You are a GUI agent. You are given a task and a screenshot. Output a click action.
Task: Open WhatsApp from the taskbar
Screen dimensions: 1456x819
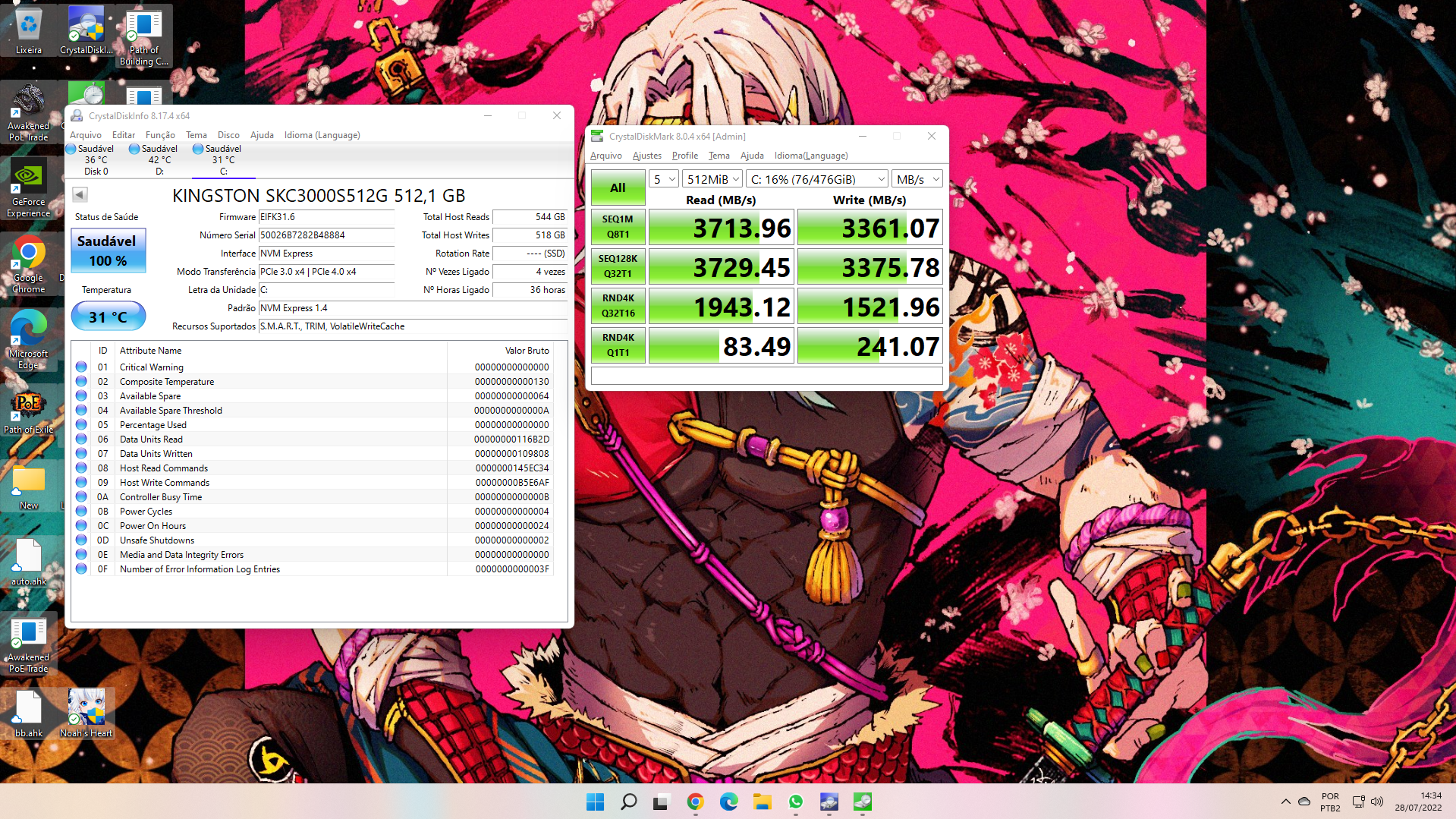(795, 802)
